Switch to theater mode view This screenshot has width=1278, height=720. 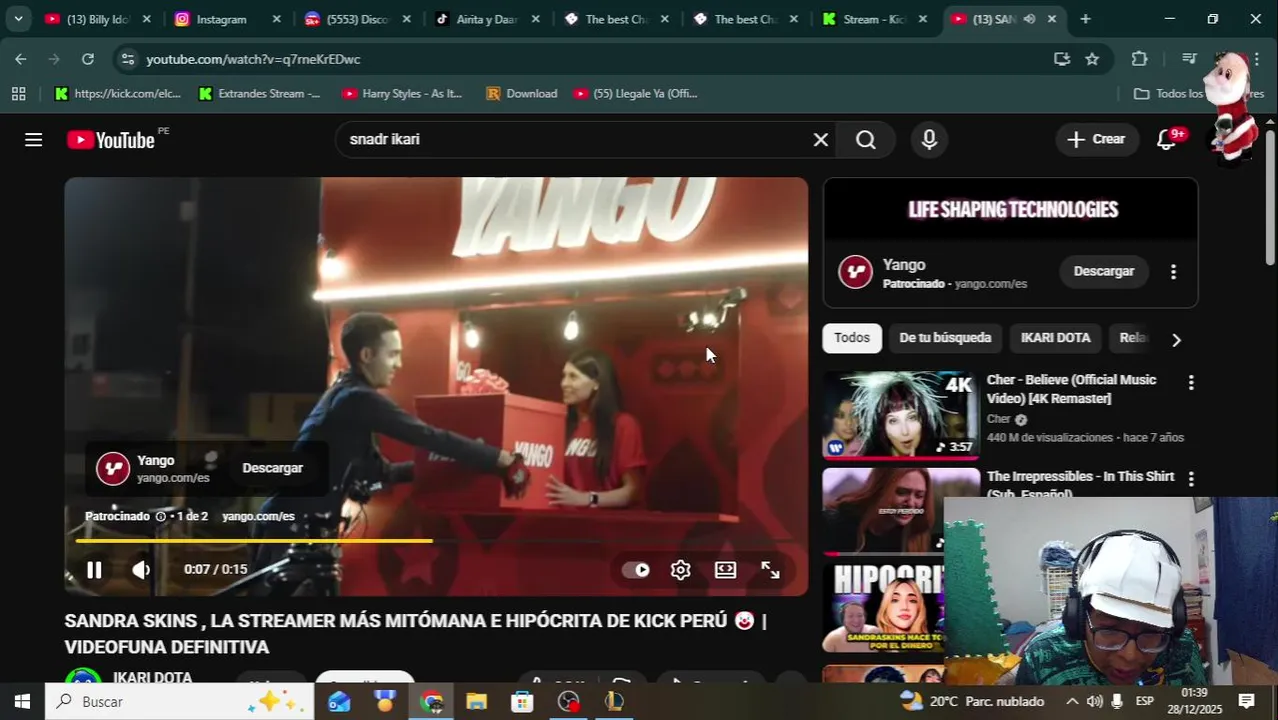tap(726, 570)
